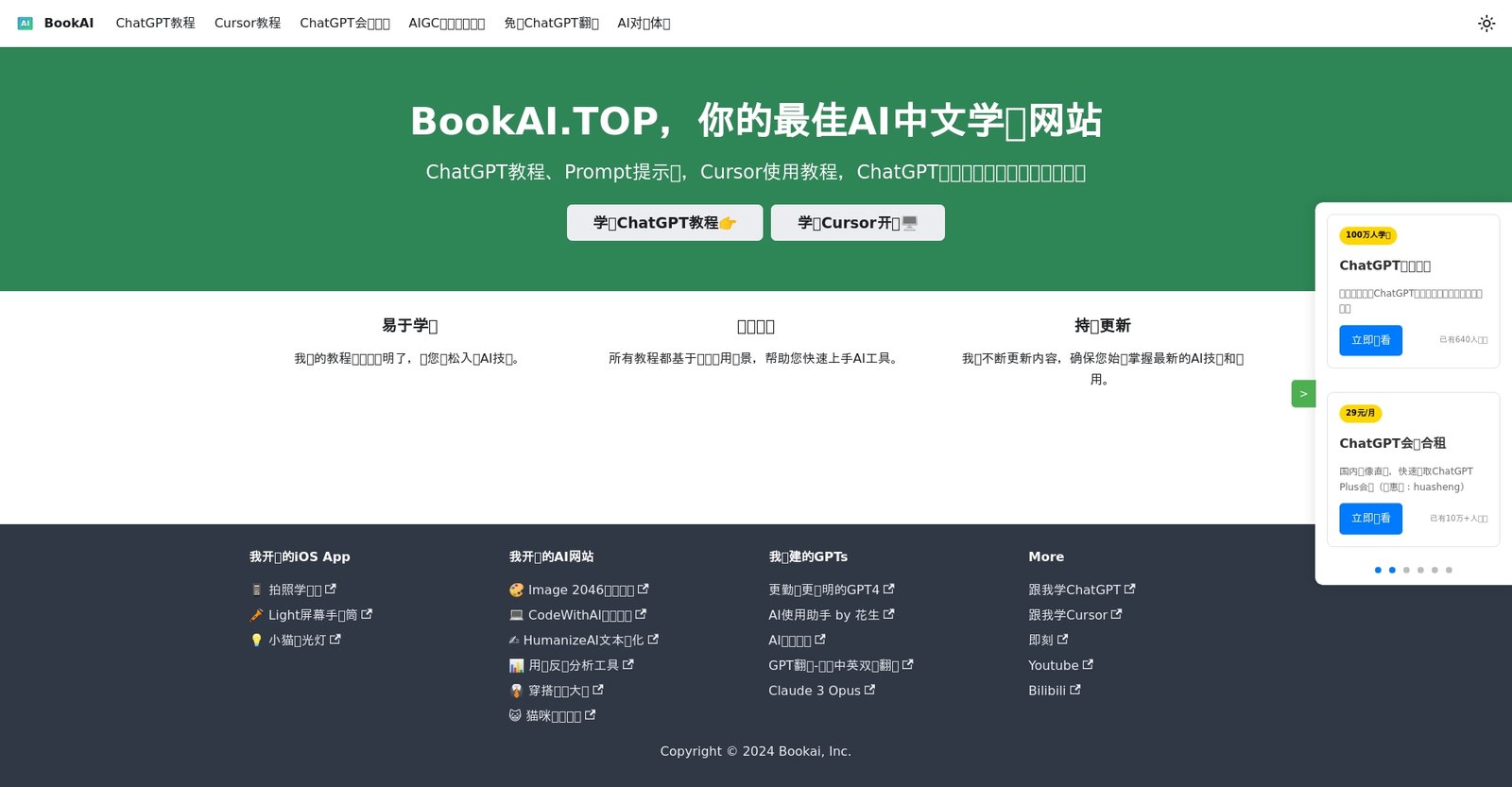This screenshot has height=787, width=1512.
Task: Click the More footer heading
Action: click(x=1046, y=556)
